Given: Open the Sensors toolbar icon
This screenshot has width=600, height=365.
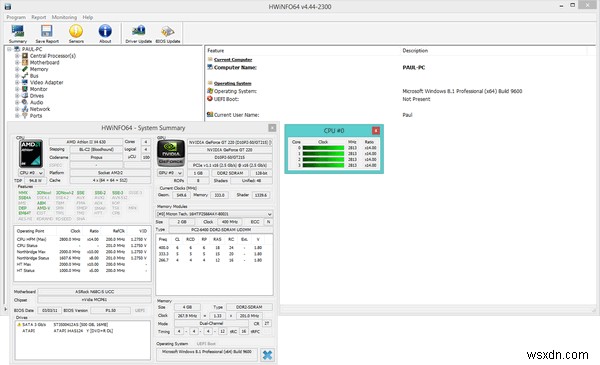Looking at the screenshot, I should (76, 34).
